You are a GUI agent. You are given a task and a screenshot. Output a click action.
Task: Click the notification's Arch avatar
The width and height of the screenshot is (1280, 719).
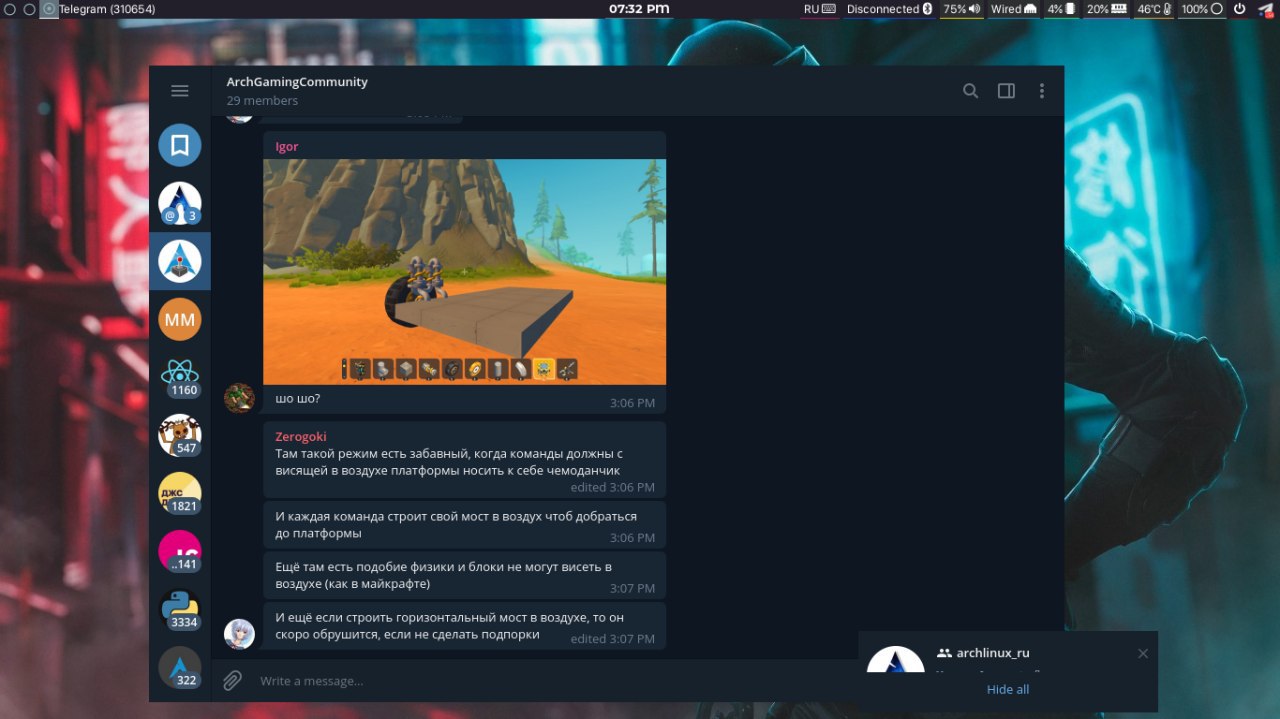pyautogui.click(x=895, y=660)
